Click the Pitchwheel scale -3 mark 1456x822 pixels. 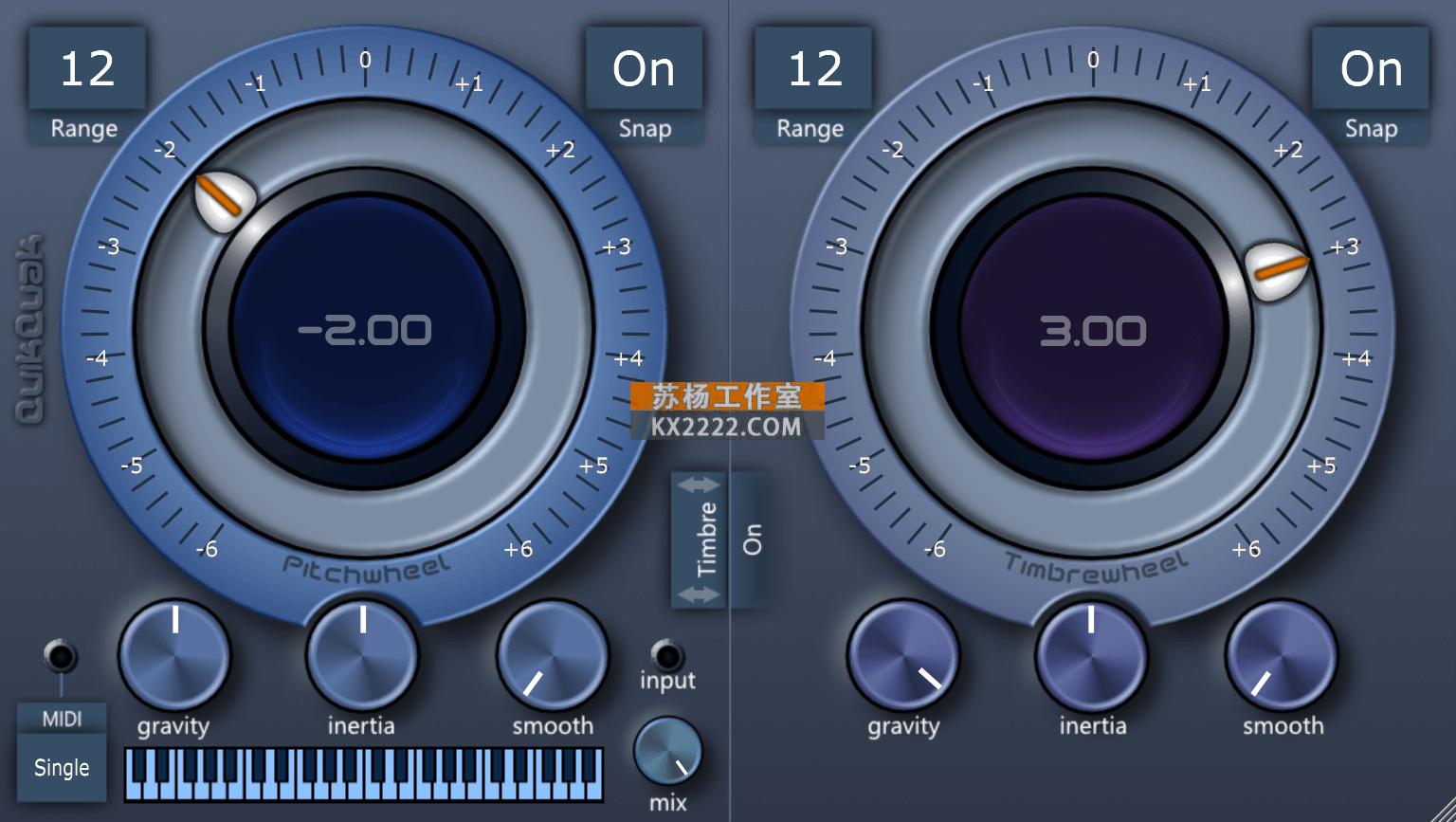tap(109, 247)
